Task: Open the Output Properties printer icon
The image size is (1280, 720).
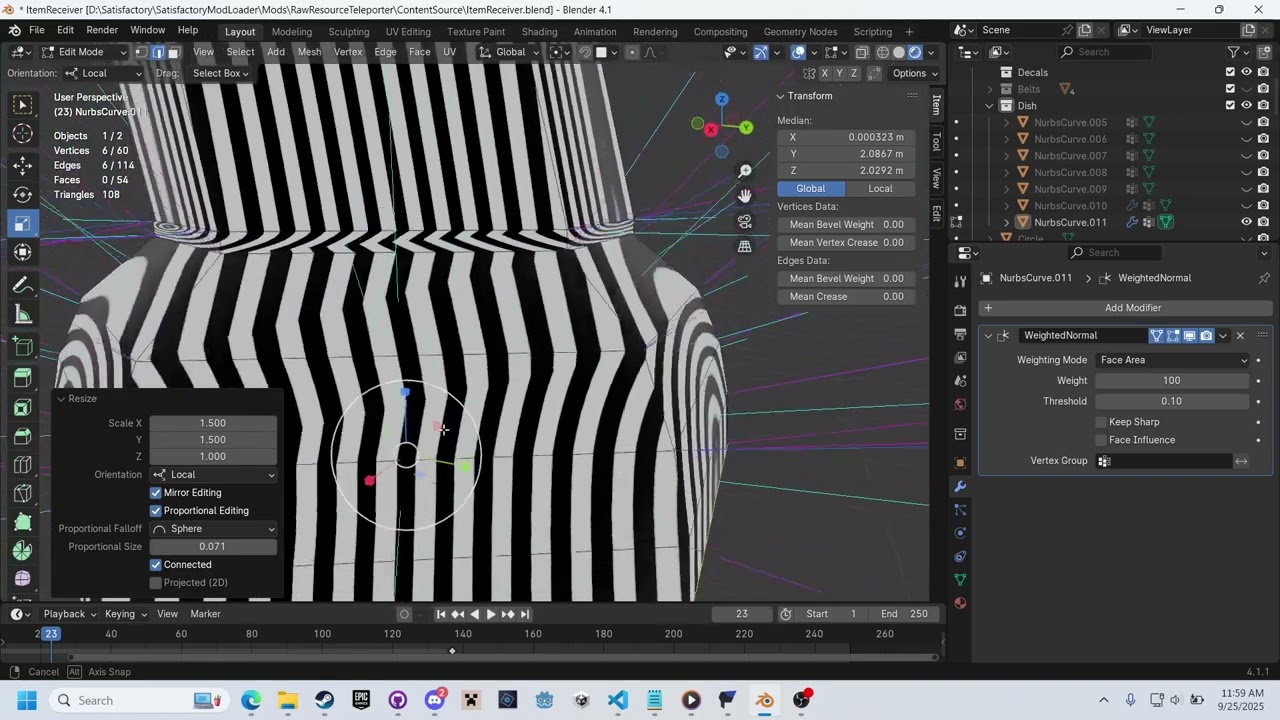Action: [960, 334]
